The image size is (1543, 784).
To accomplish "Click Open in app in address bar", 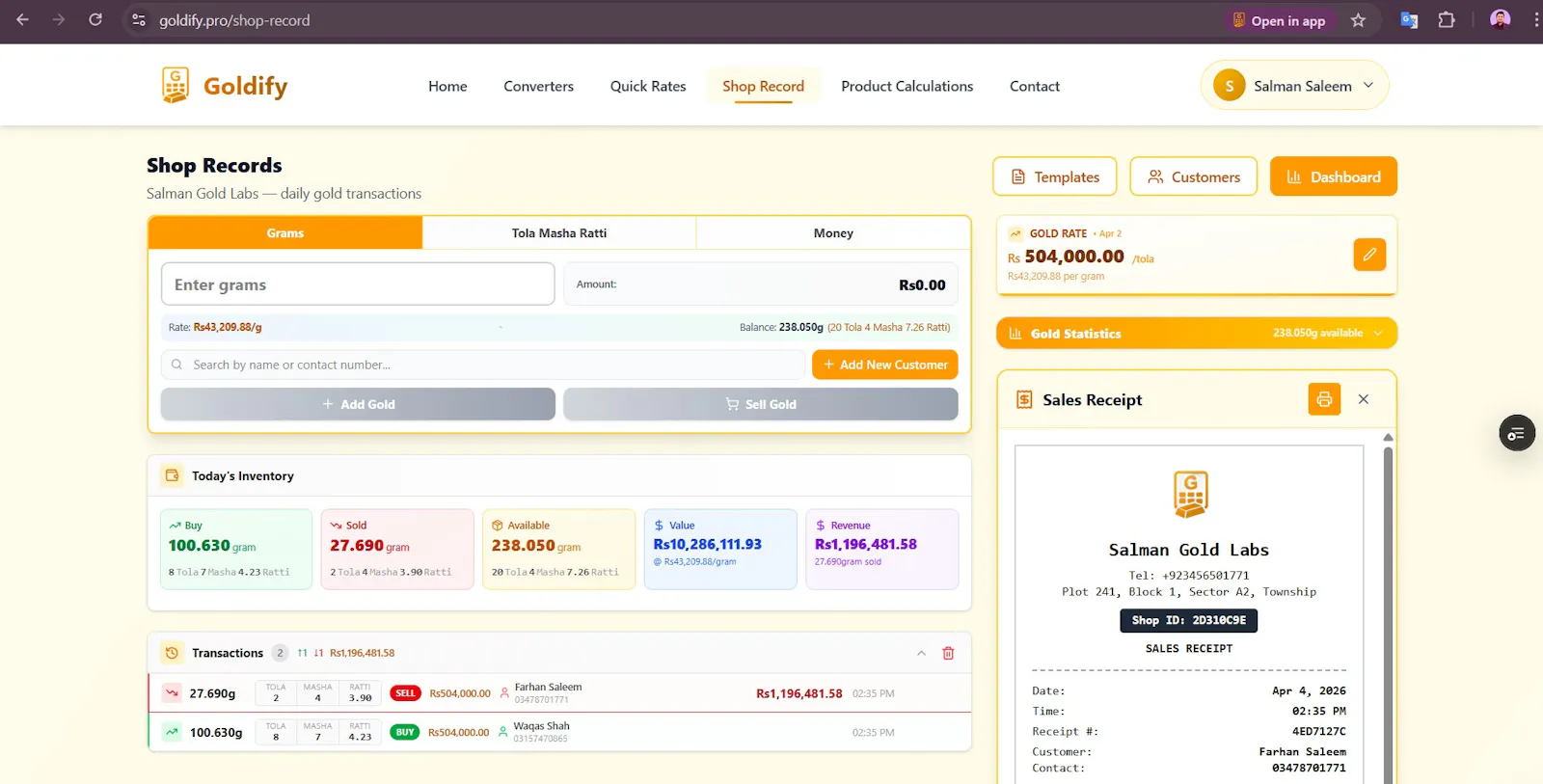I will click(1280, 20).
